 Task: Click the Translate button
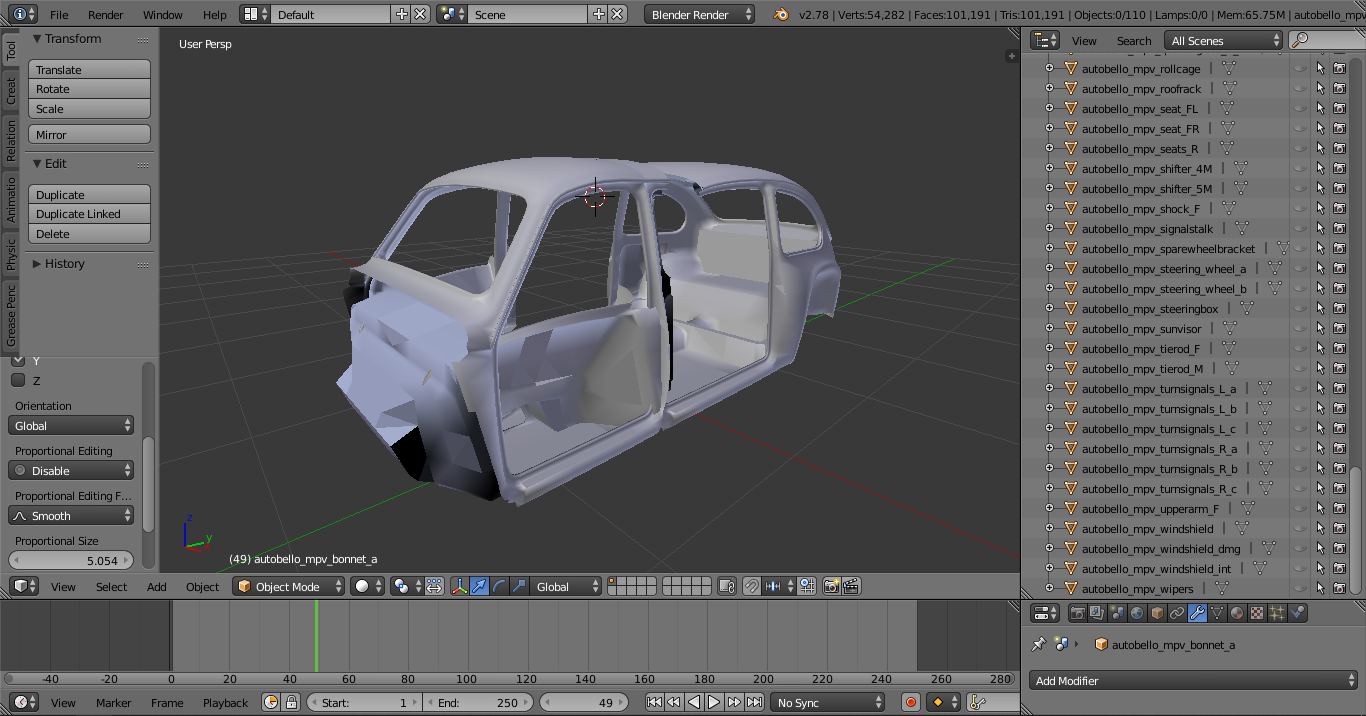[x=90, y=70]
